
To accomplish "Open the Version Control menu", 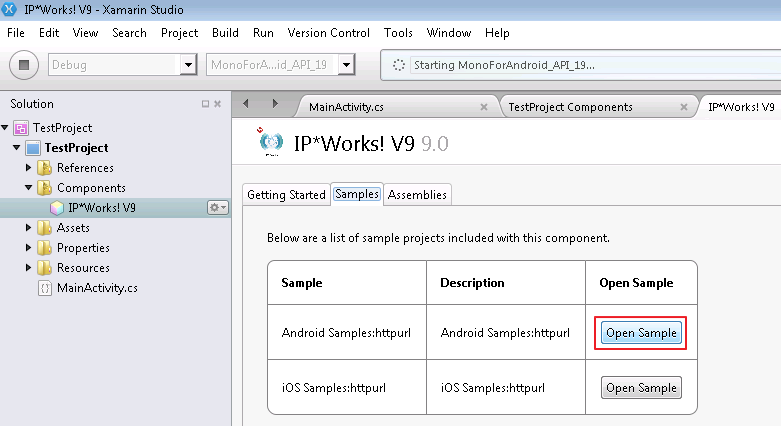I will click(x=328, y=33).
